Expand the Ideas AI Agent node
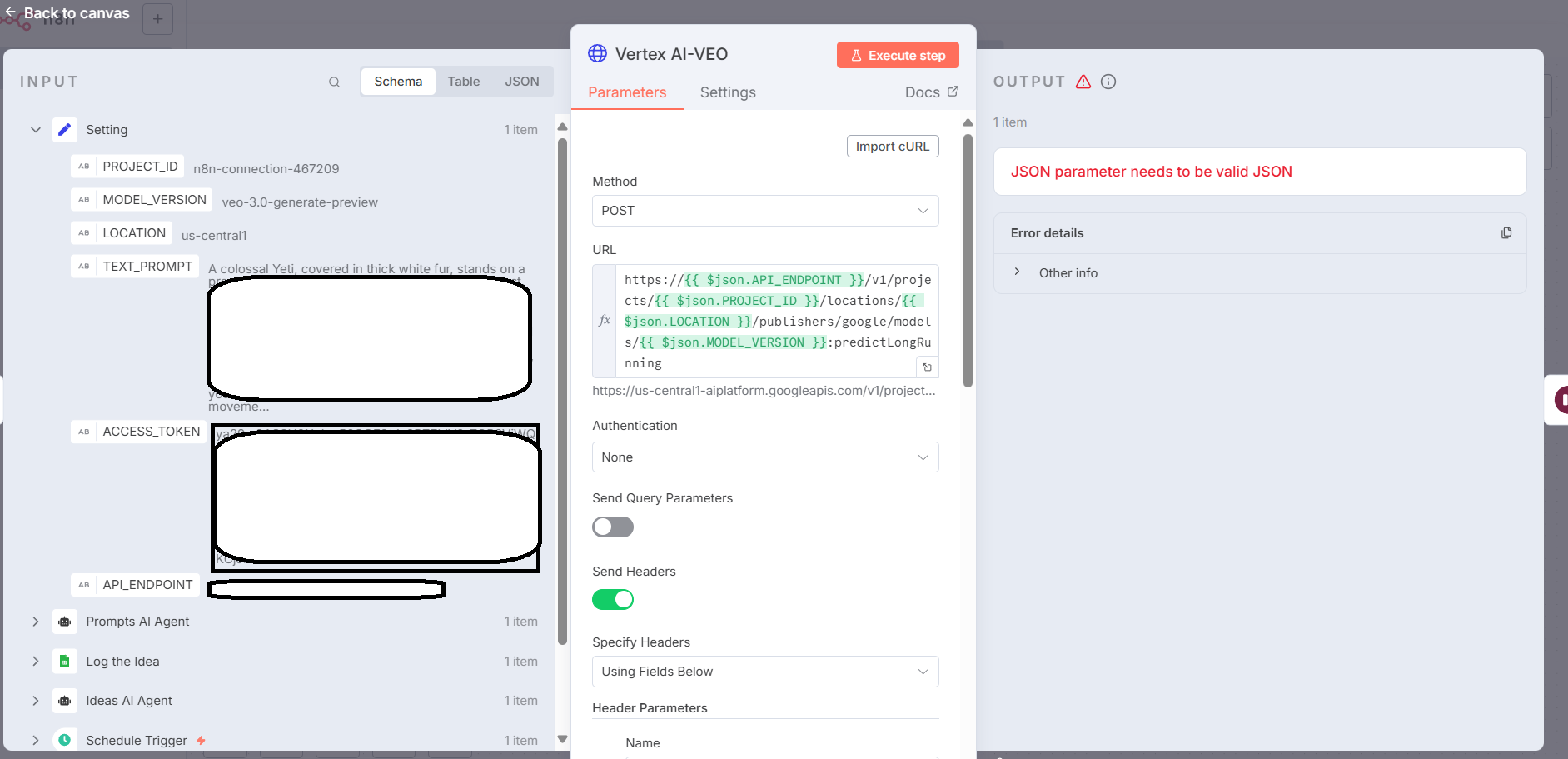This screenshot has width=1568, height=759. [x=36, y=701]
